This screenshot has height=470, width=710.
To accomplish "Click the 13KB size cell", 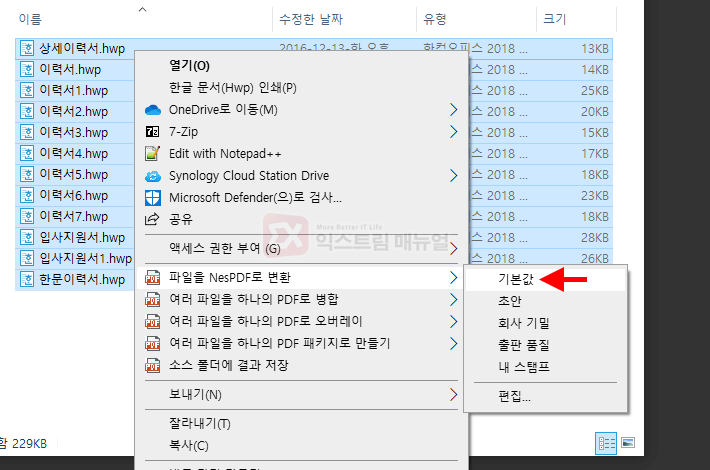I will [x=595, y=48].
